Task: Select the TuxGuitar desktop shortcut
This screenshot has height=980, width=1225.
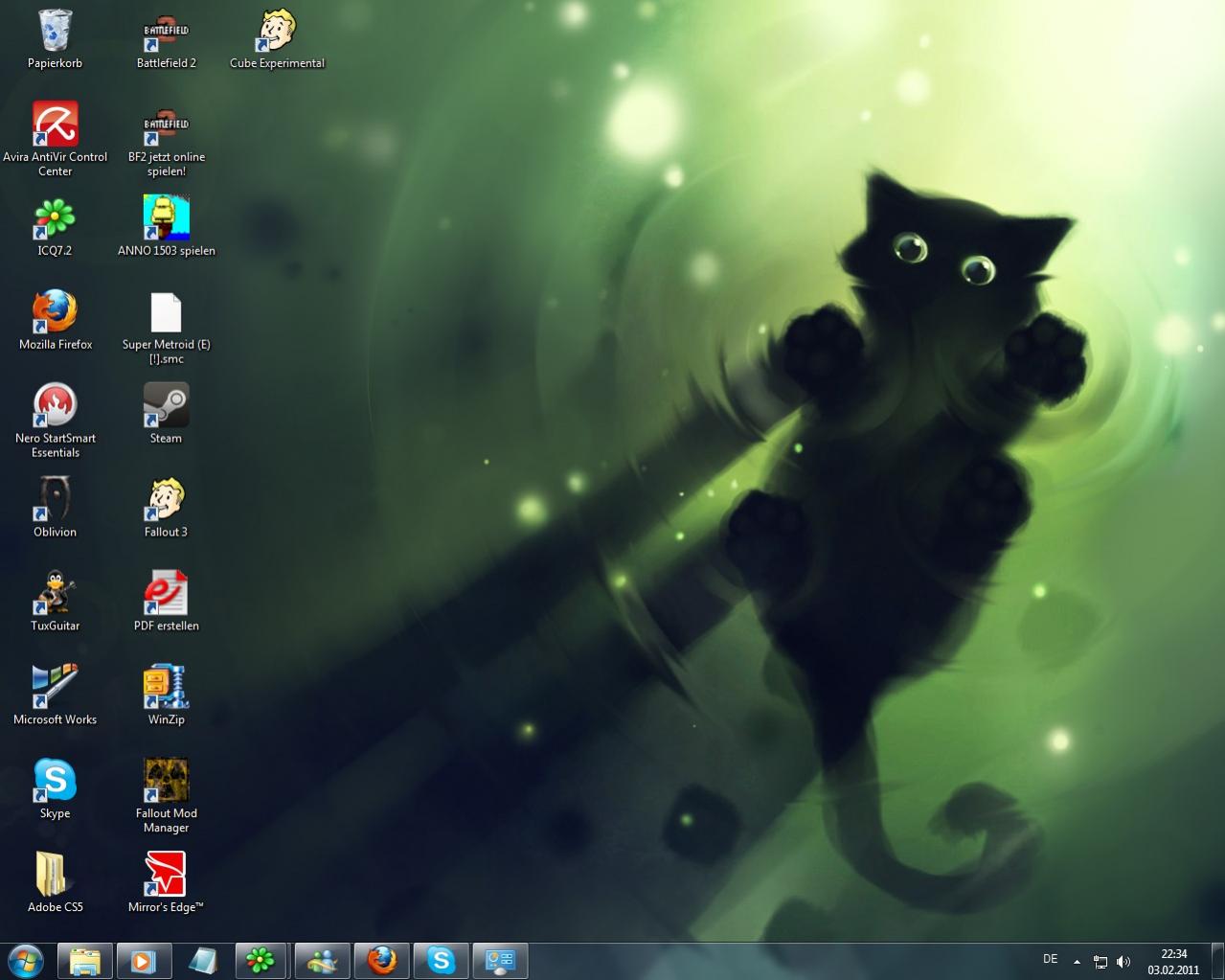Action: (x=55, y=602)
